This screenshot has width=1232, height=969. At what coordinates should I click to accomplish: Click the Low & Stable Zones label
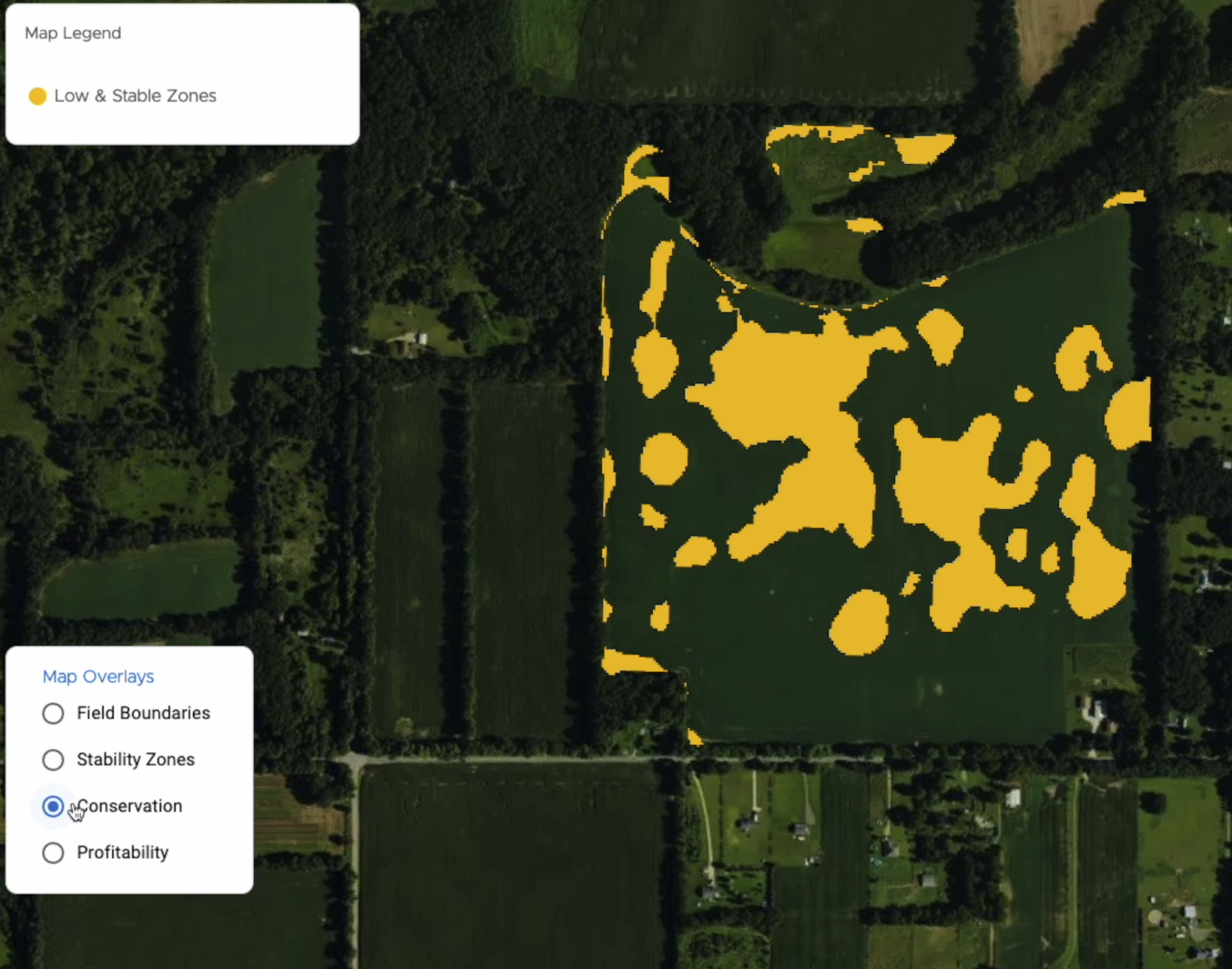pos(135,96)
